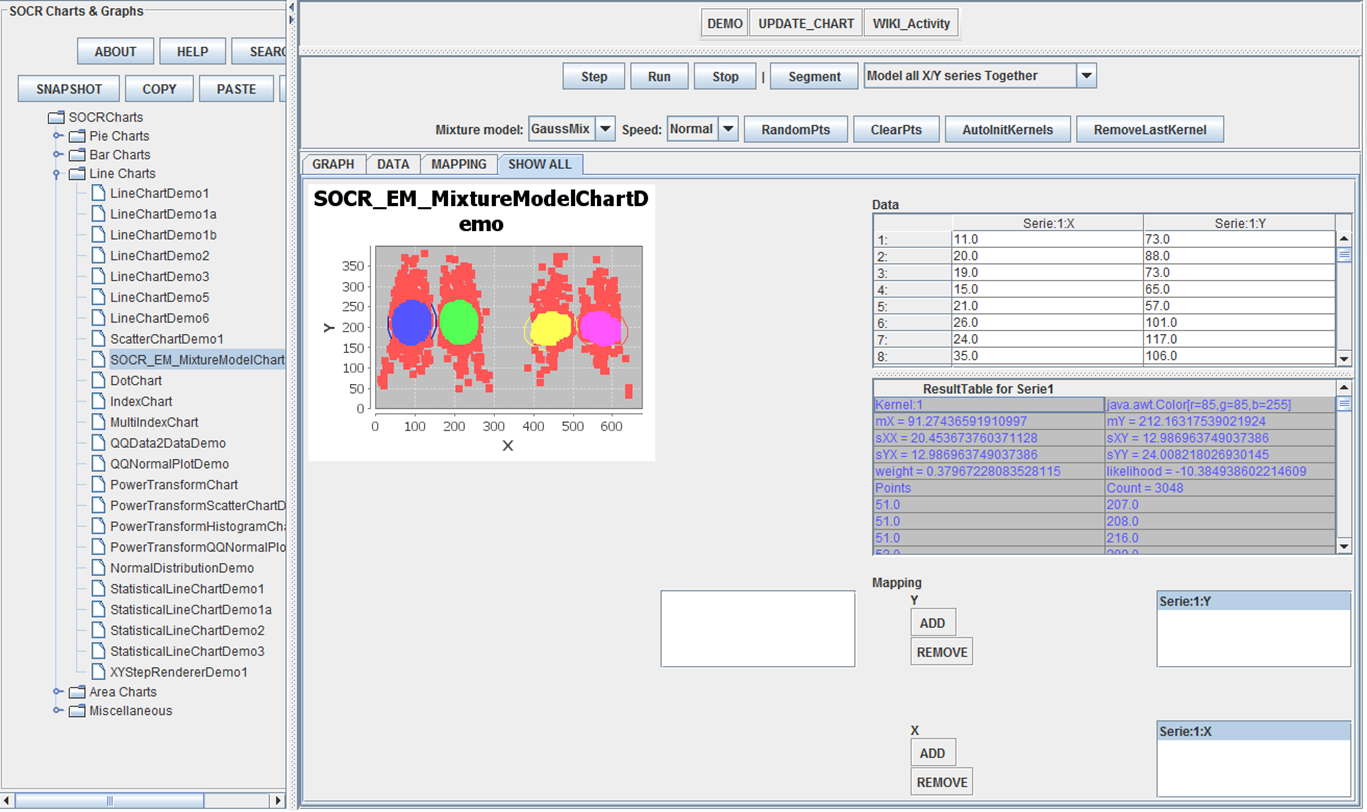
Task: Click the blue kernel circle in chart
Action: [x=411, y=322]
